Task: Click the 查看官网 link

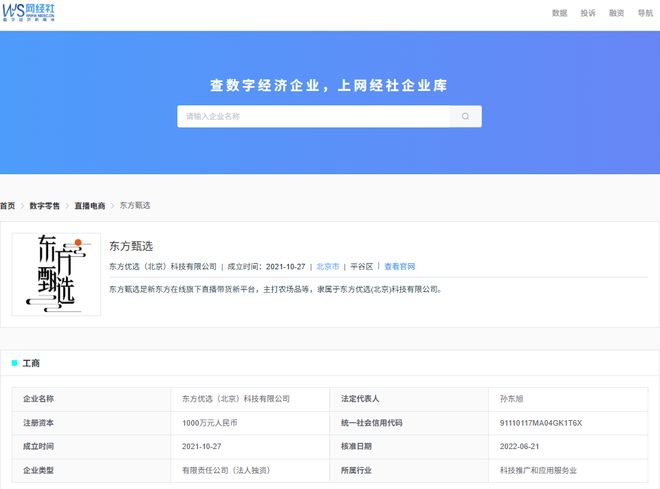Action: 399,267
